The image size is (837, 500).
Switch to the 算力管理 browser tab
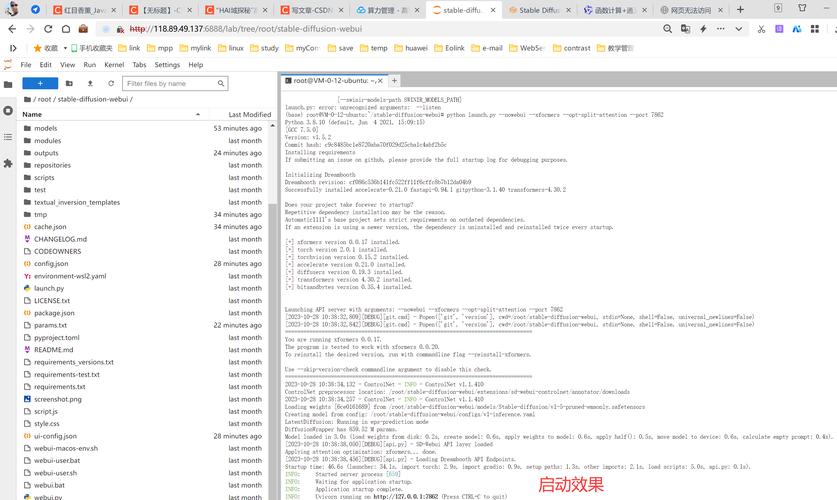[388, 10]
